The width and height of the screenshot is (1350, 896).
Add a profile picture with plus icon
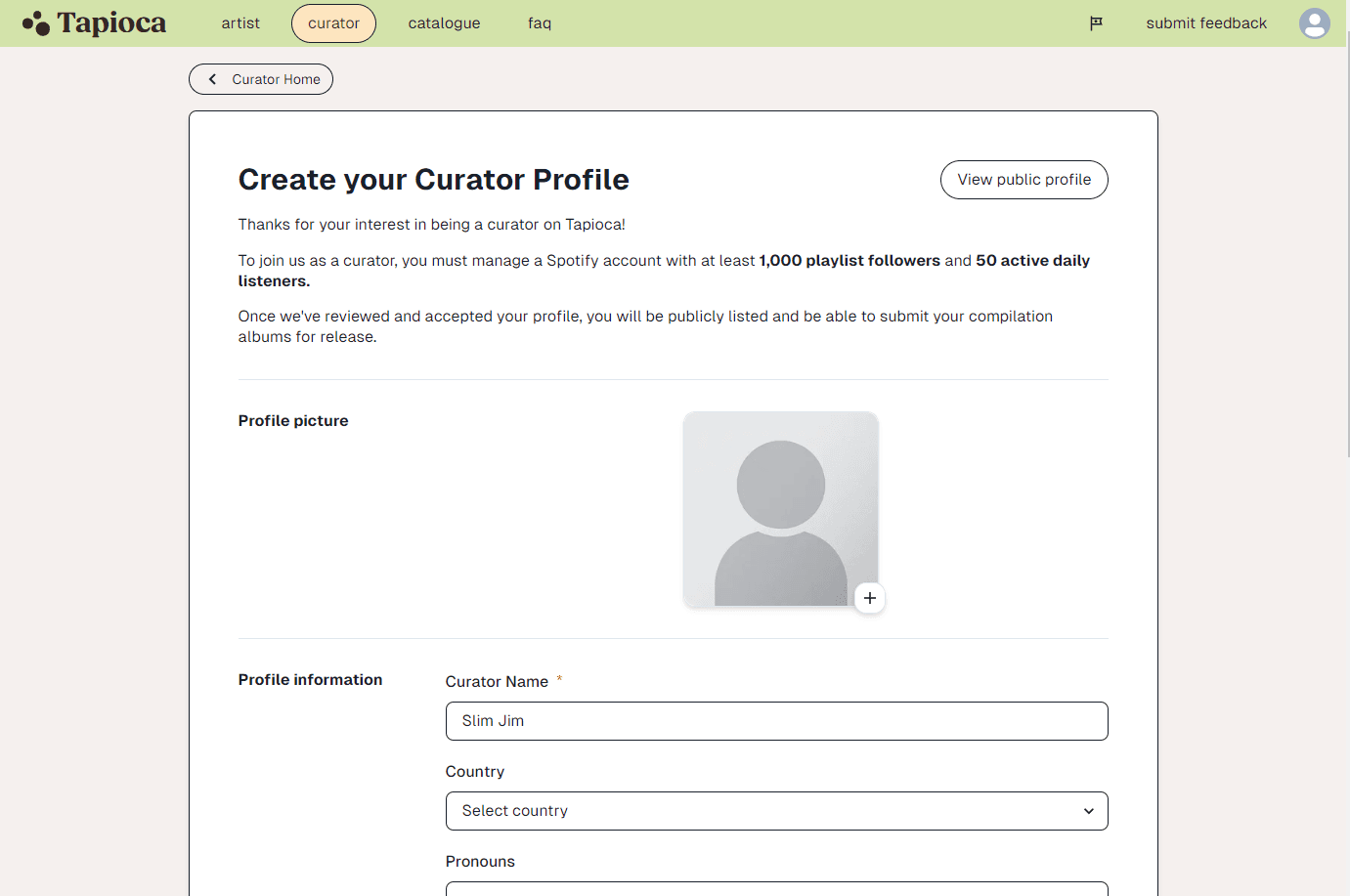(870, 598)
